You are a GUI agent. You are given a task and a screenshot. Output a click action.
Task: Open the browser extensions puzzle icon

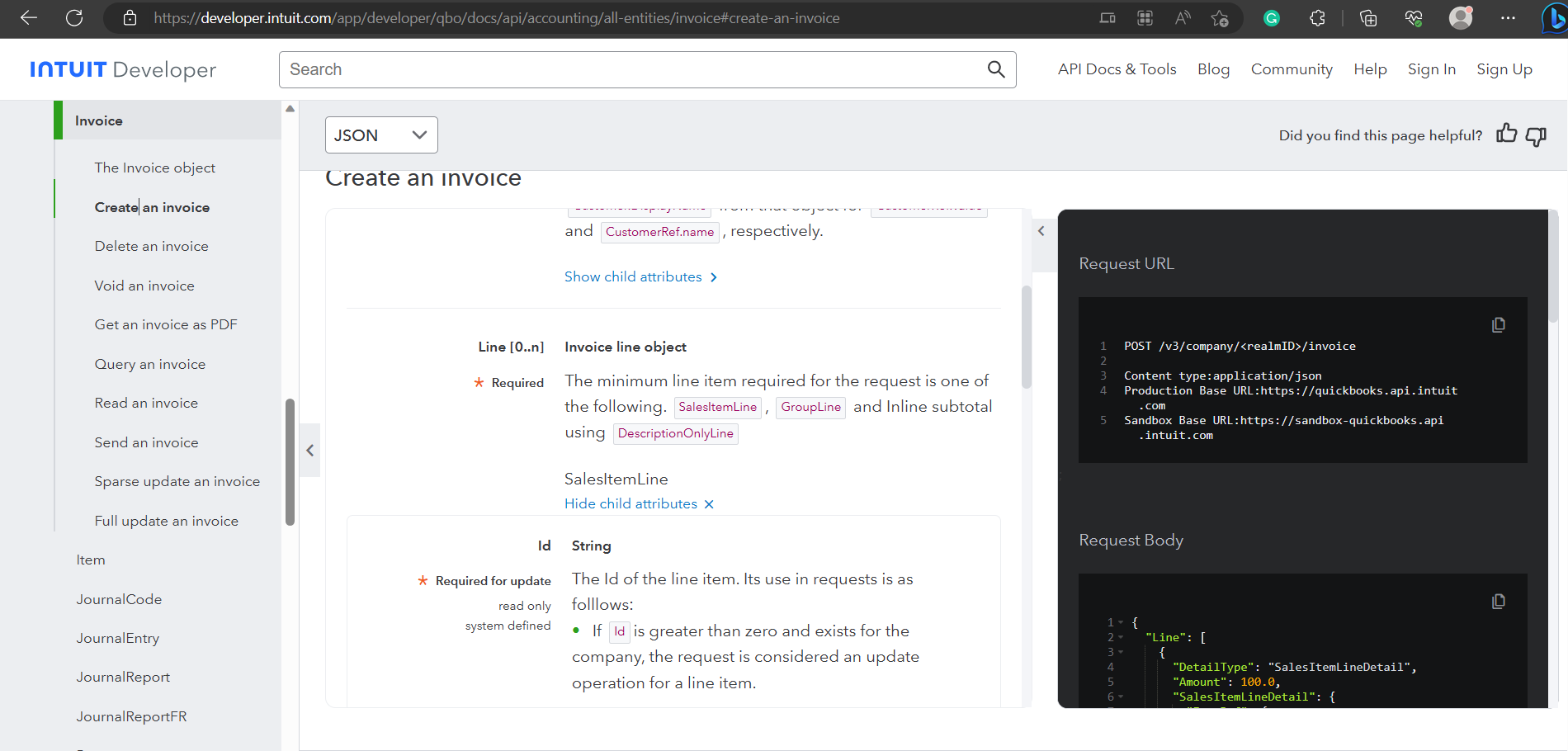tap(1317, 18)
